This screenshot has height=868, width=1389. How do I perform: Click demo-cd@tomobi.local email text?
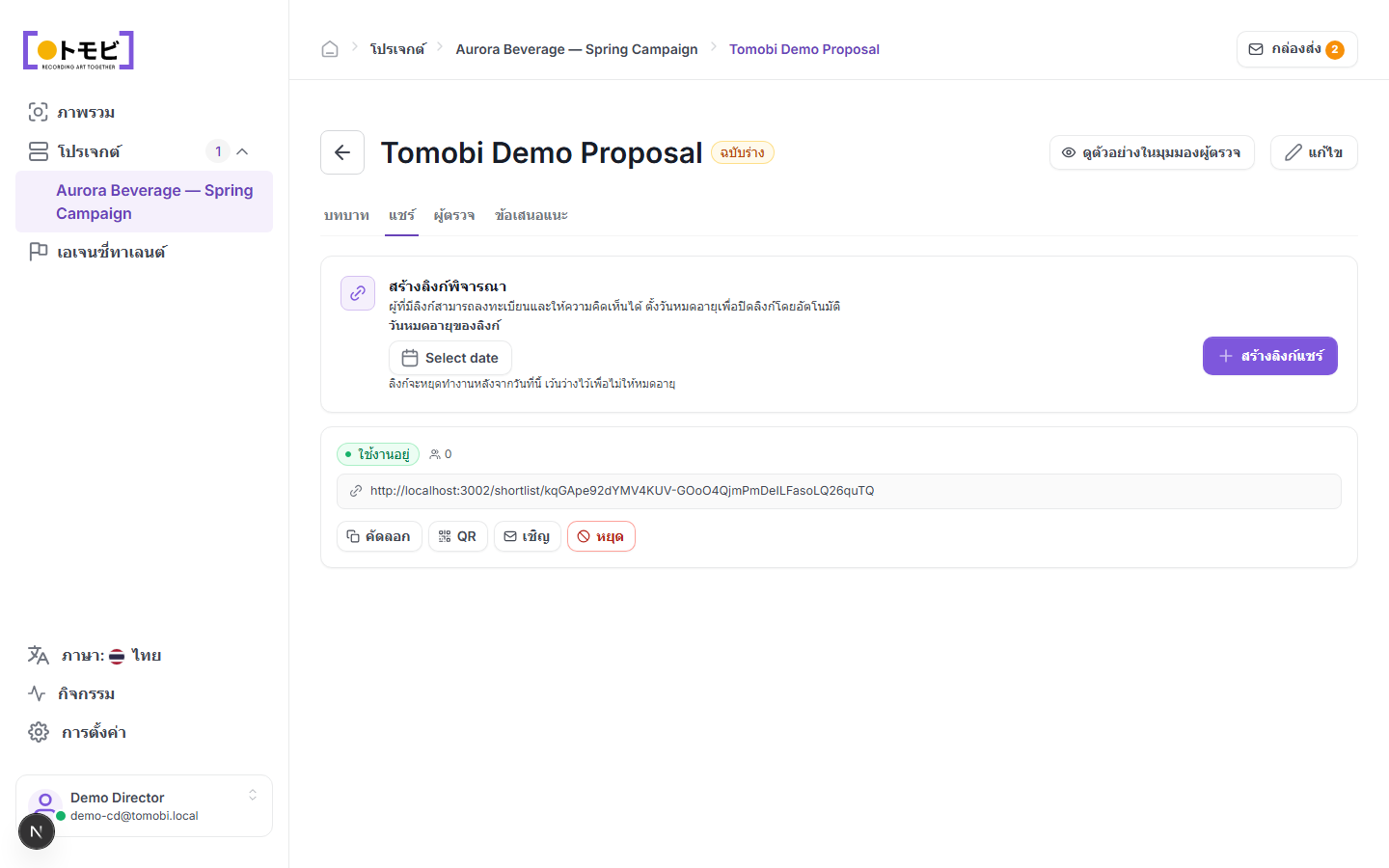pos(134,816)
